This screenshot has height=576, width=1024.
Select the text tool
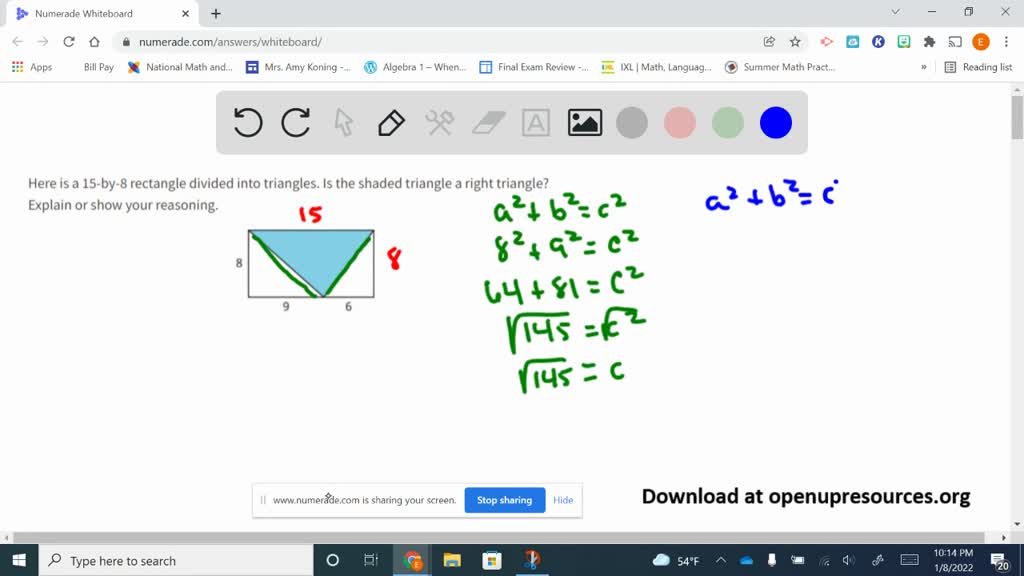coord(536,122)
